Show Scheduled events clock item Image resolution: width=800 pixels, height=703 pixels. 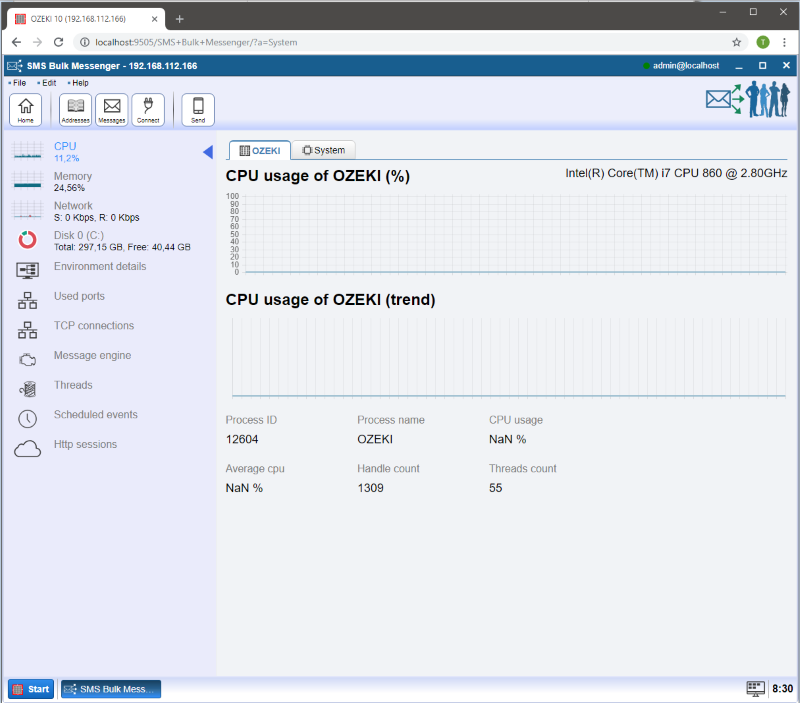(x=95, y=415)
